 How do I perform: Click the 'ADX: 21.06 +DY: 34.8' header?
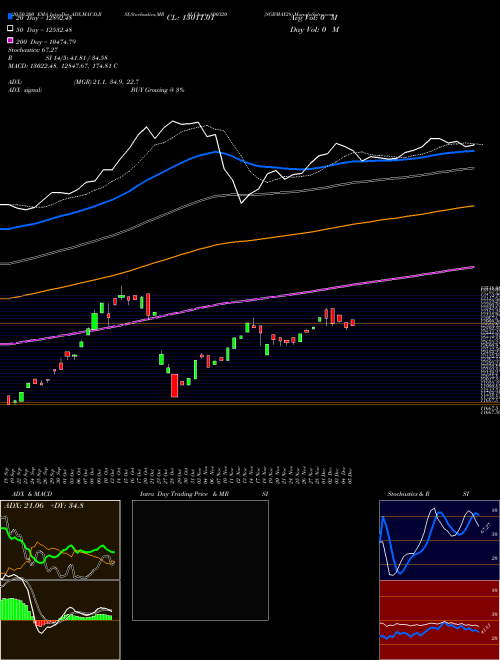tap(44, 506)
